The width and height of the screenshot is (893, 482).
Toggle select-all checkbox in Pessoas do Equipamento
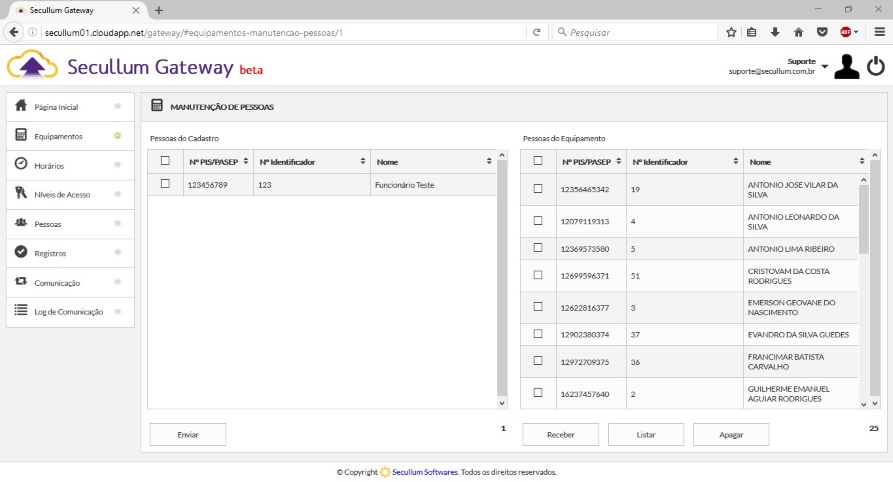point(538,160)
